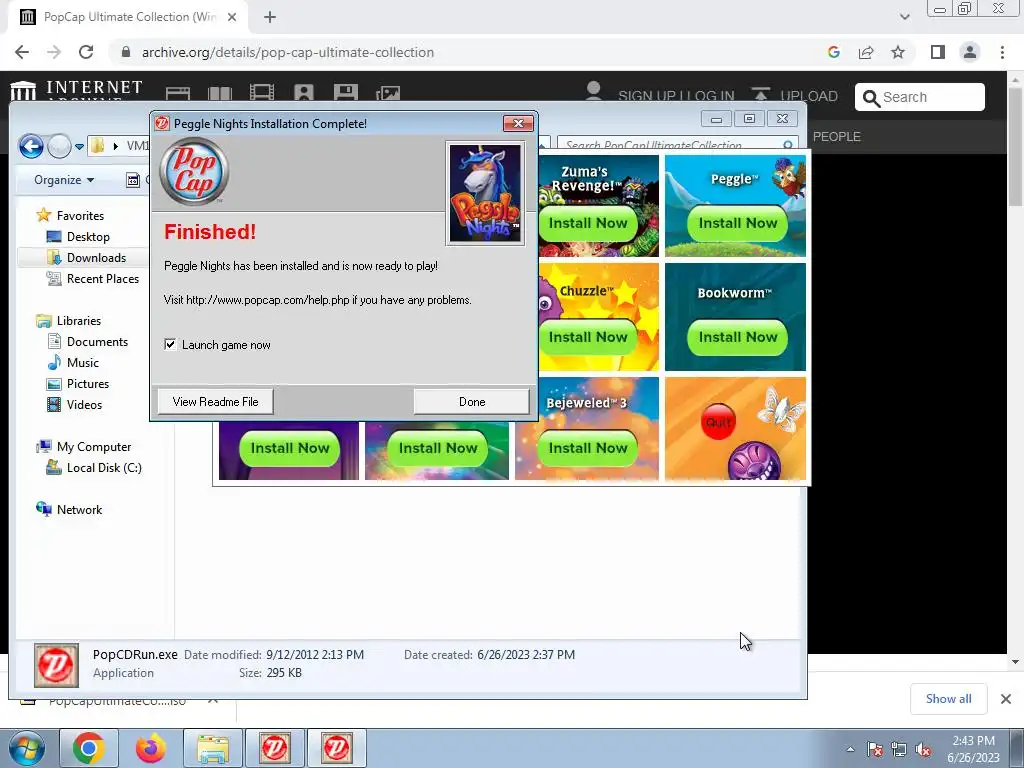
Task: Click the taskbar clock showing 2:43 PM
Action: [973, 749]
